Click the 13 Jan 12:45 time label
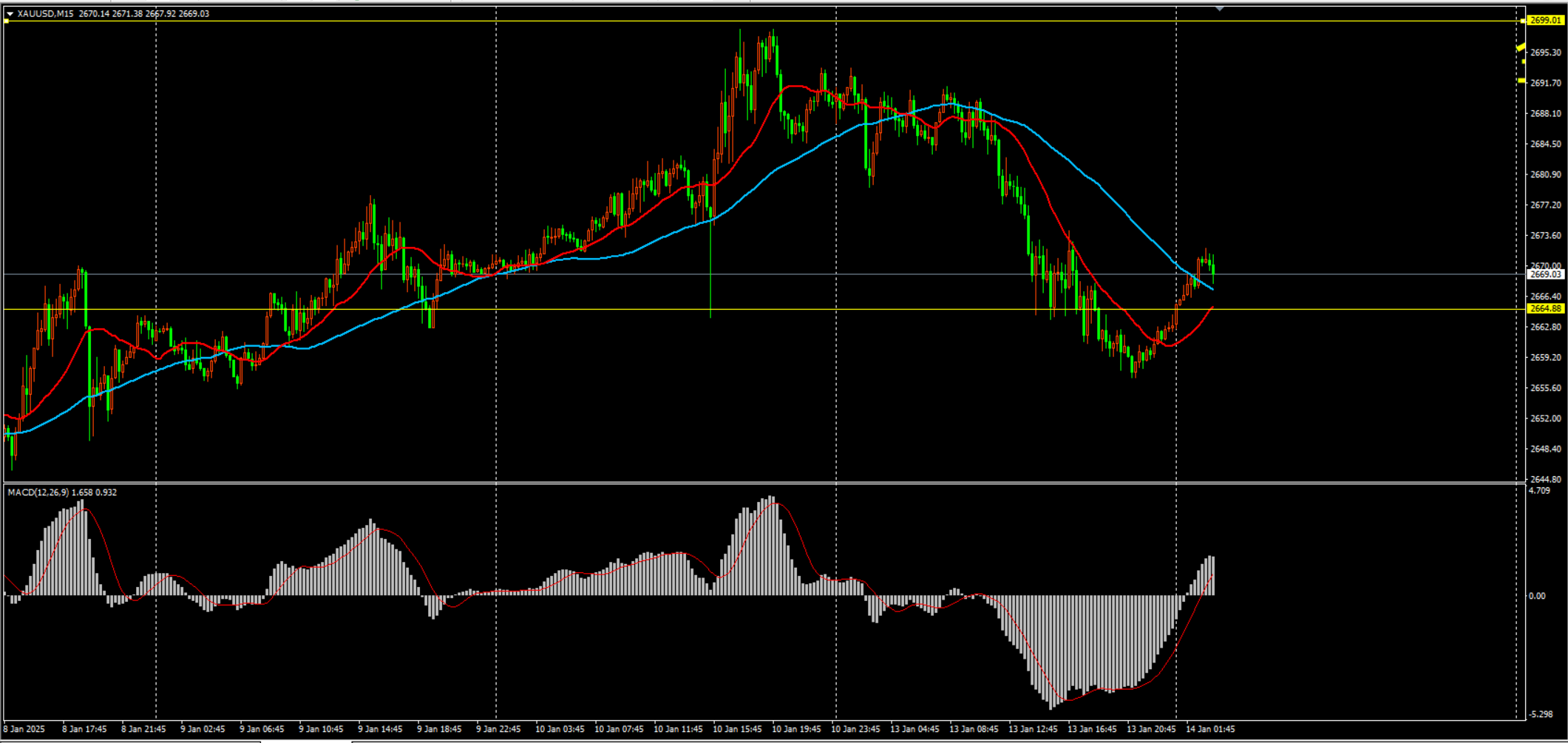This screenshot has width=1568, height=743. pos(1033,729)
